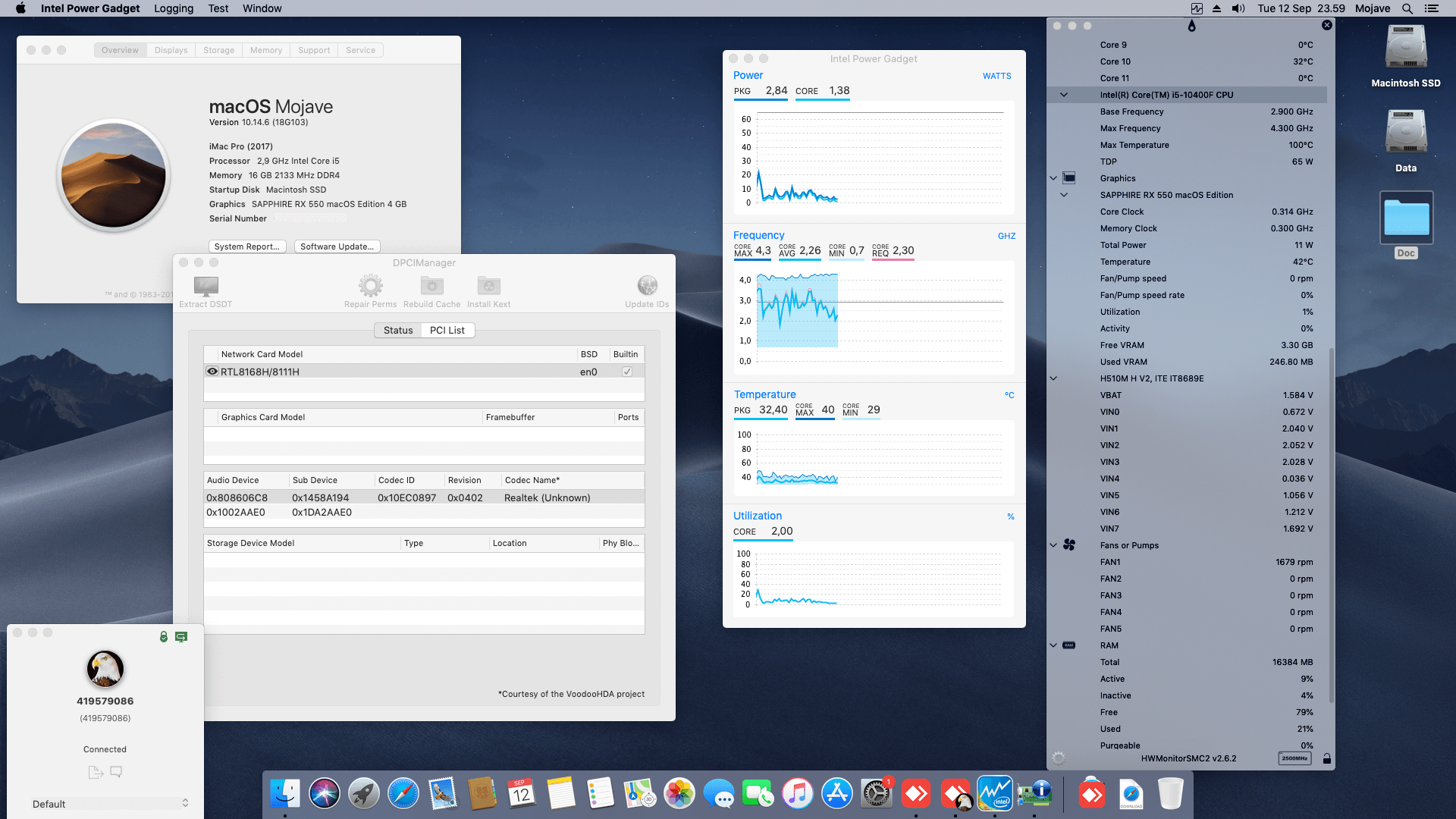Click Repair Perms gear icon
The width and height of the screenshot is (1456, 819).
pos(370,286)
